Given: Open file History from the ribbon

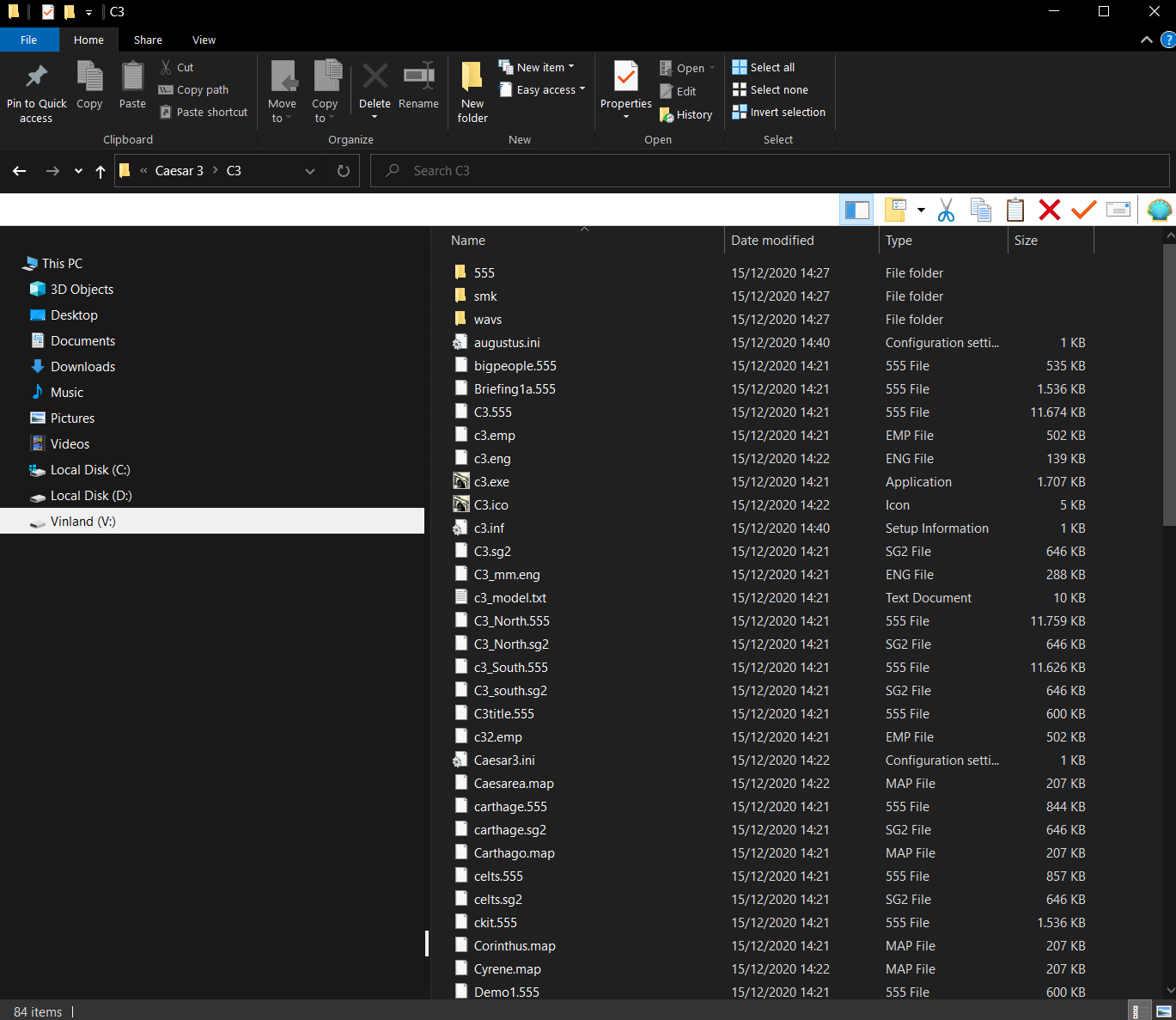Looking at the screenshot, I should pos(685,114).
